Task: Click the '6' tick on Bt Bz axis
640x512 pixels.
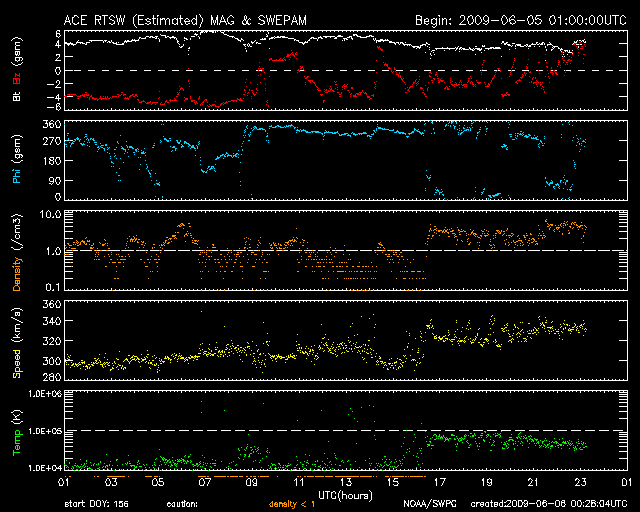Action: click(58, 33)
